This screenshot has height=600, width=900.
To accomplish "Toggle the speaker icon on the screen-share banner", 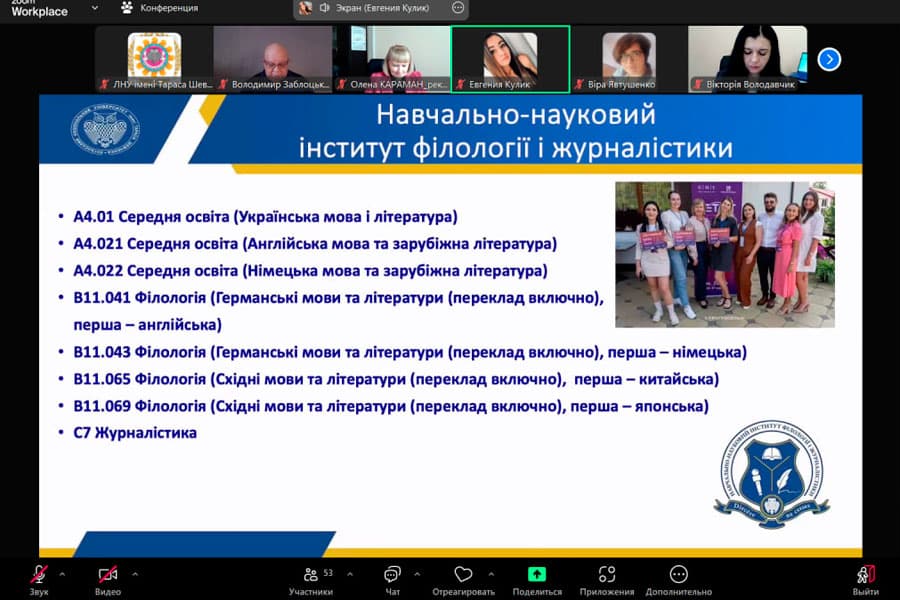I will click(325, 8).
